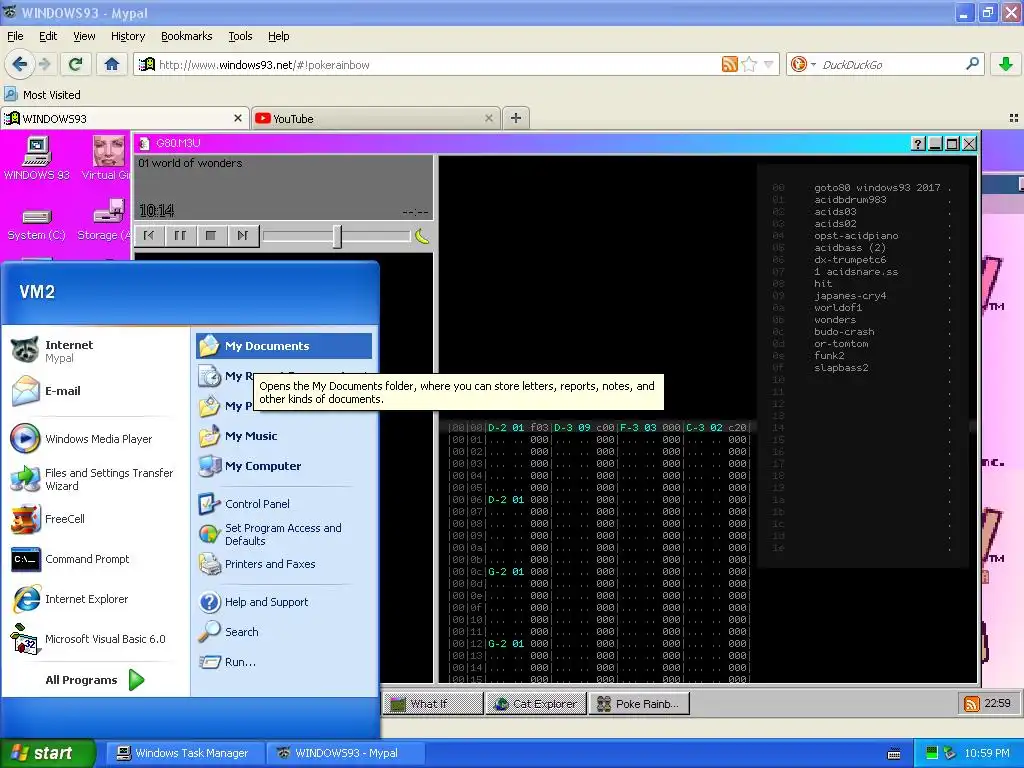Switch to the YouTube tab

point(366,118)
